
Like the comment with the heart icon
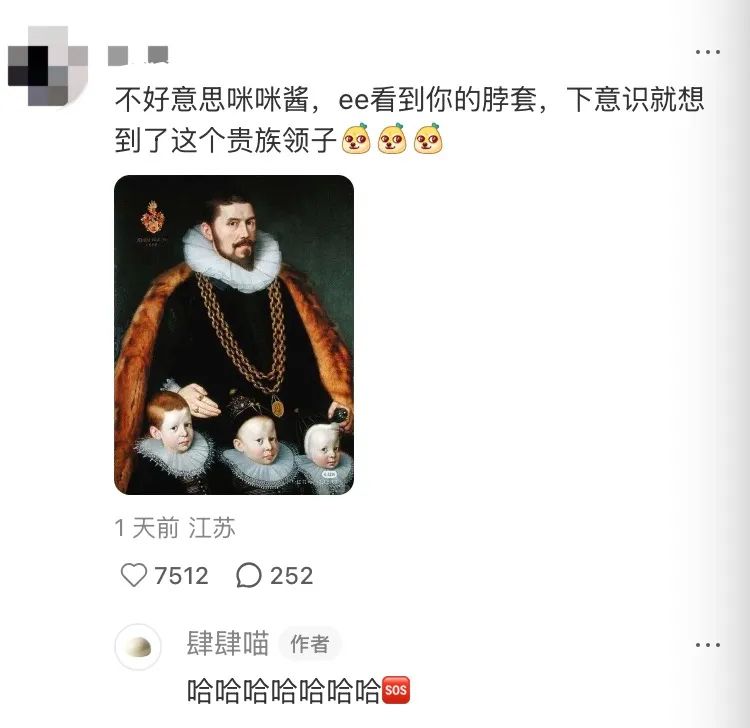[x=133, y=575]
